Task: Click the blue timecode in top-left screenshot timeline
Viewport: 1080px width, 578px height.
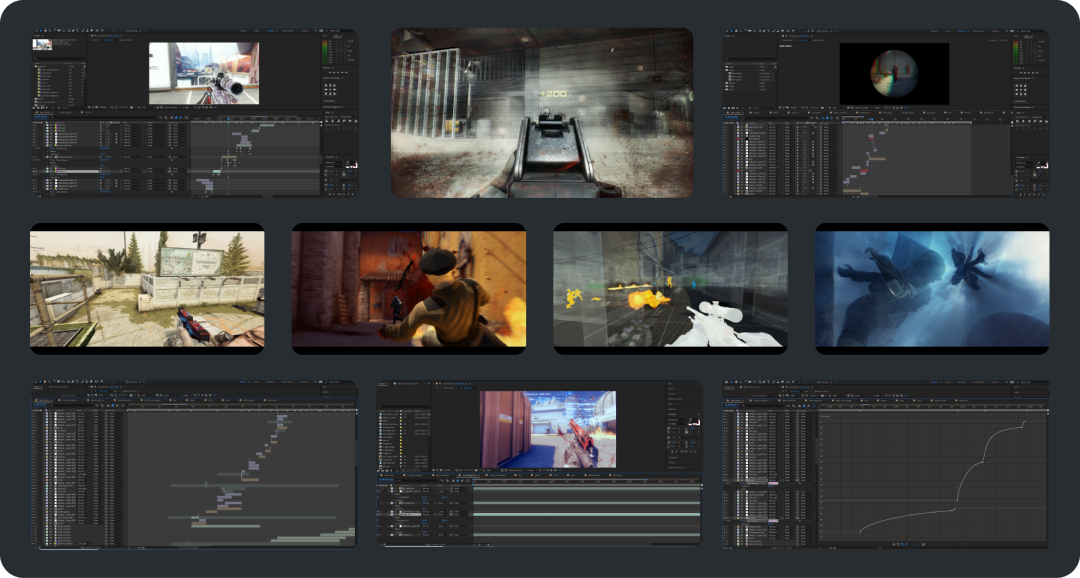Action: pyautogui.click(x=41, y=117)
